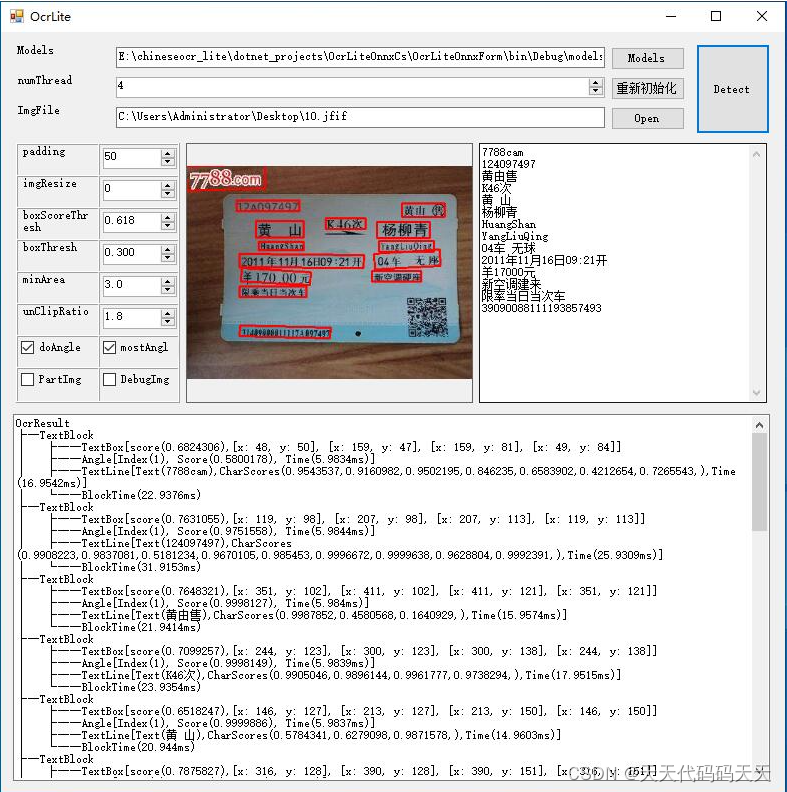This screenshot has height=792, width=787.
Task: Decrease padding value with down arrow
Action: coord(168,162)
